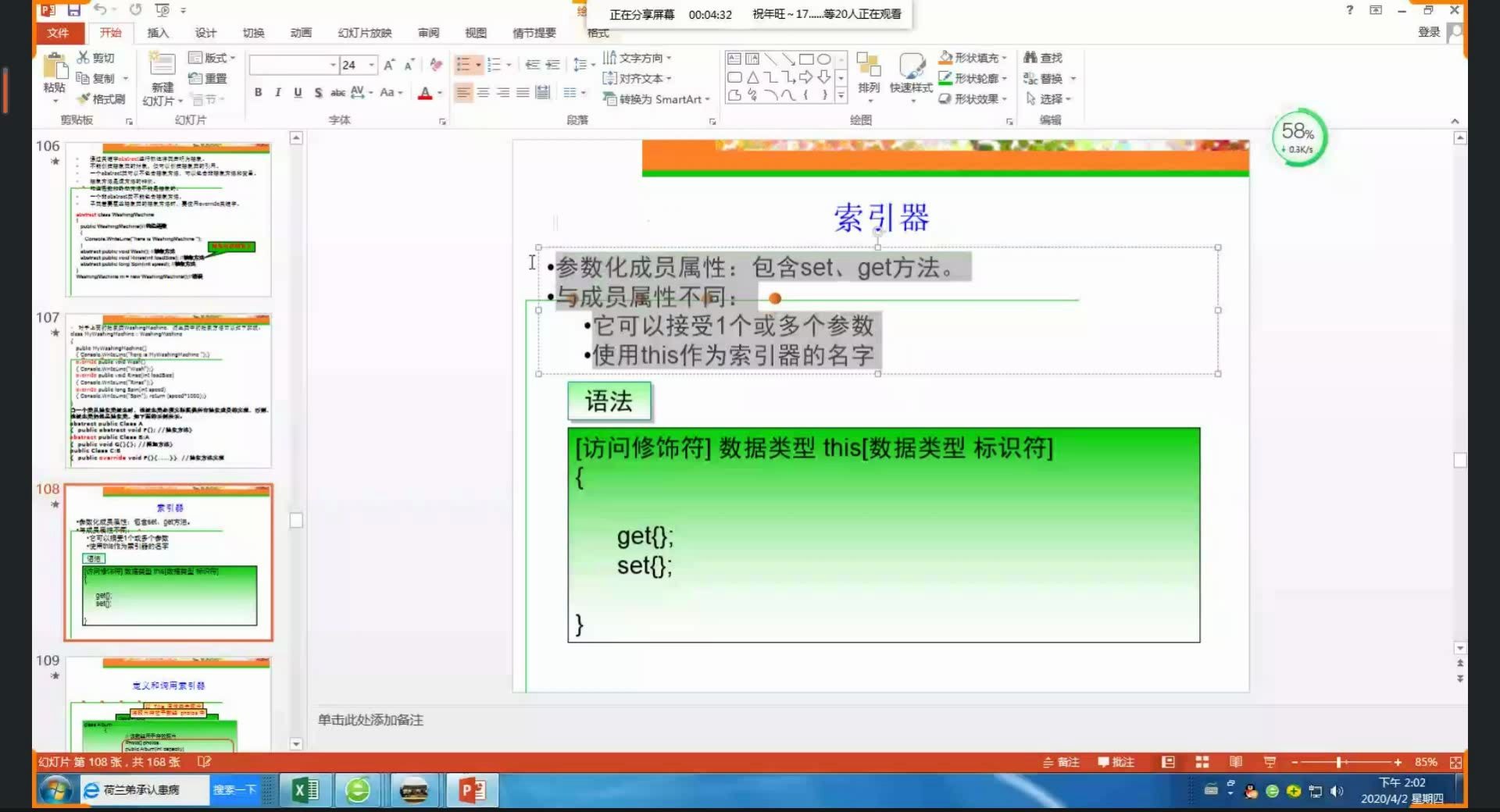The image size is (1500, 812).
Task: Open the font name combo box
Action: [294, 65]
